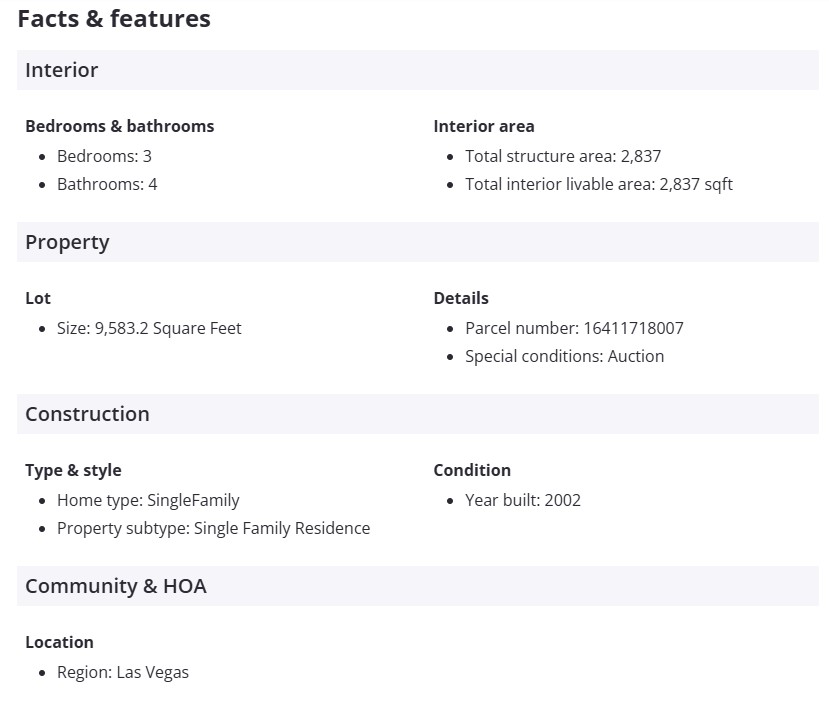The width and height of the screenshot is (829, 706).
Task: Click the Property section header
Action: point(67,242)
